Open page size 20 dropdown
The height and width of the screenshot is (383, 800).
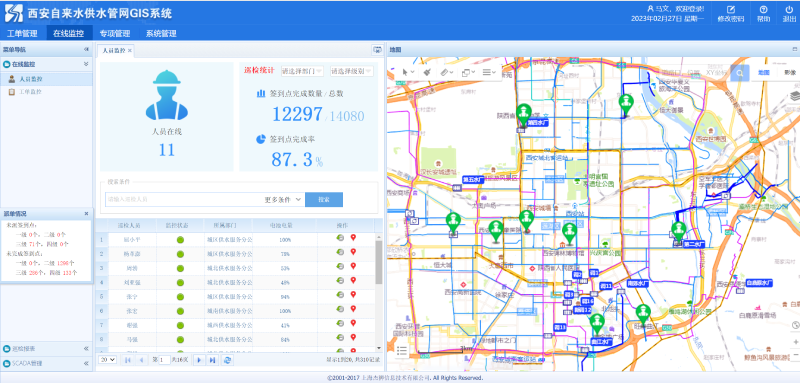[x=107, y=360]
